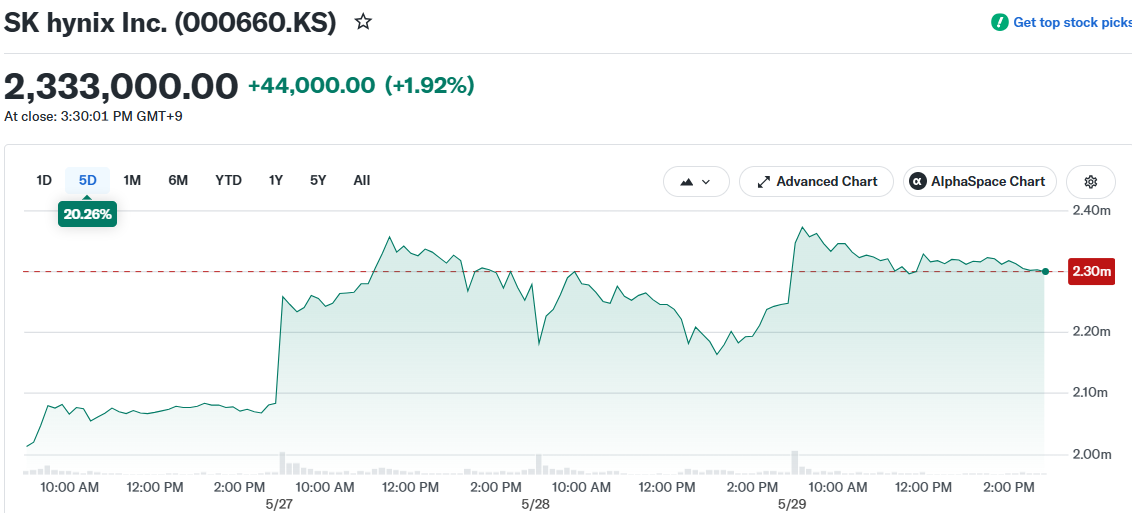The width and height of the screenshot is (1132, 513).
Task: Select the 5D time range
Action: point(87,180)
